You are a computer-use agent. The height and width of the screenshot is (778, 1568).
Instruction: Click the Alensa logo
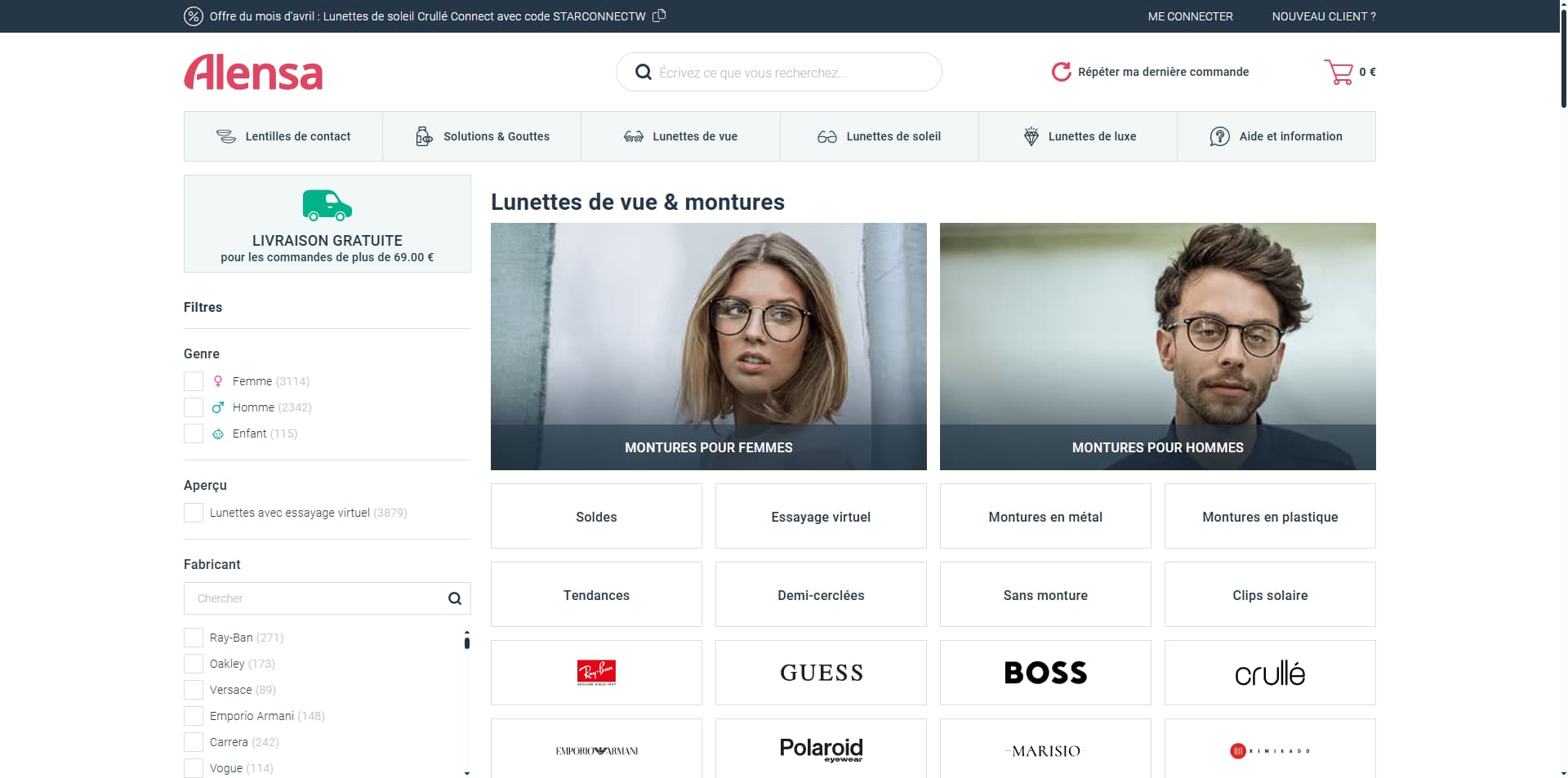click(x=253, y=72)
